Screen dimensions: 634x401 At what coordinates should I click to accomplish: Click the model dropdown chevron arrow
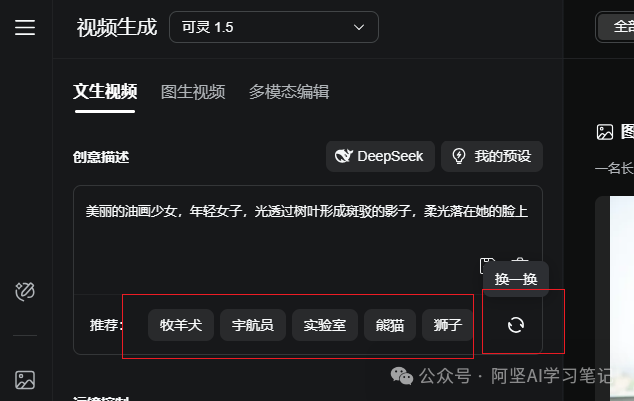click(359, 27)
